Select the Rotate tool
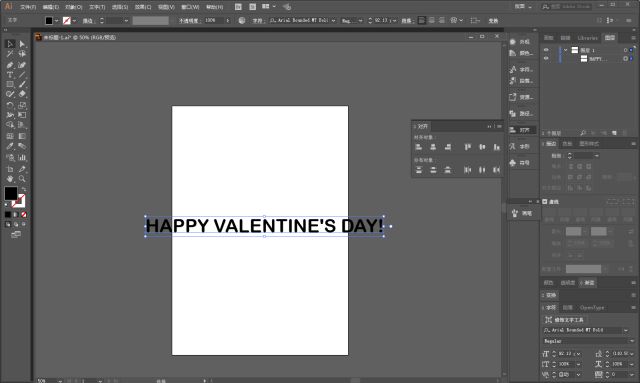Image resolution: width=640 pixels, height=383 pixels. 10,105
